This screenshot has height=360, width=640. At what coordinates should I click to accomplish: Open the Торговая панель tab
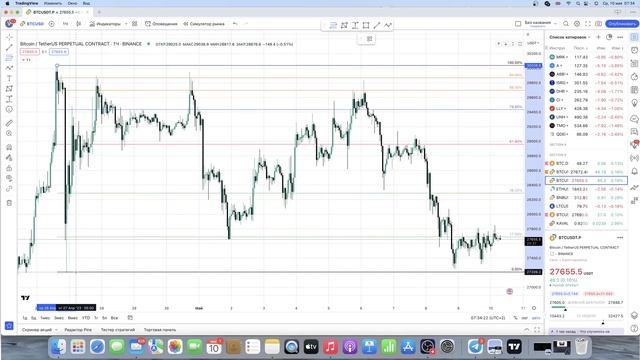(x=160, y=329)
